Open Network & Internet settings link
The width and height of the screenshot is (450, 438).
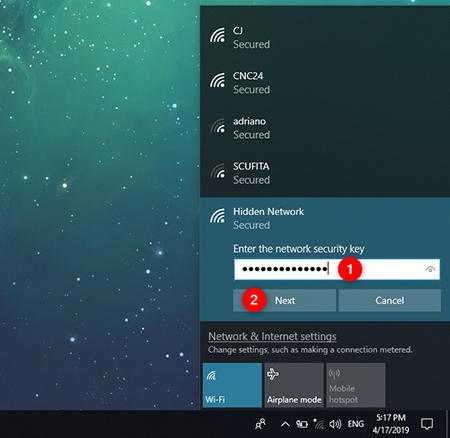pos(272,336)
